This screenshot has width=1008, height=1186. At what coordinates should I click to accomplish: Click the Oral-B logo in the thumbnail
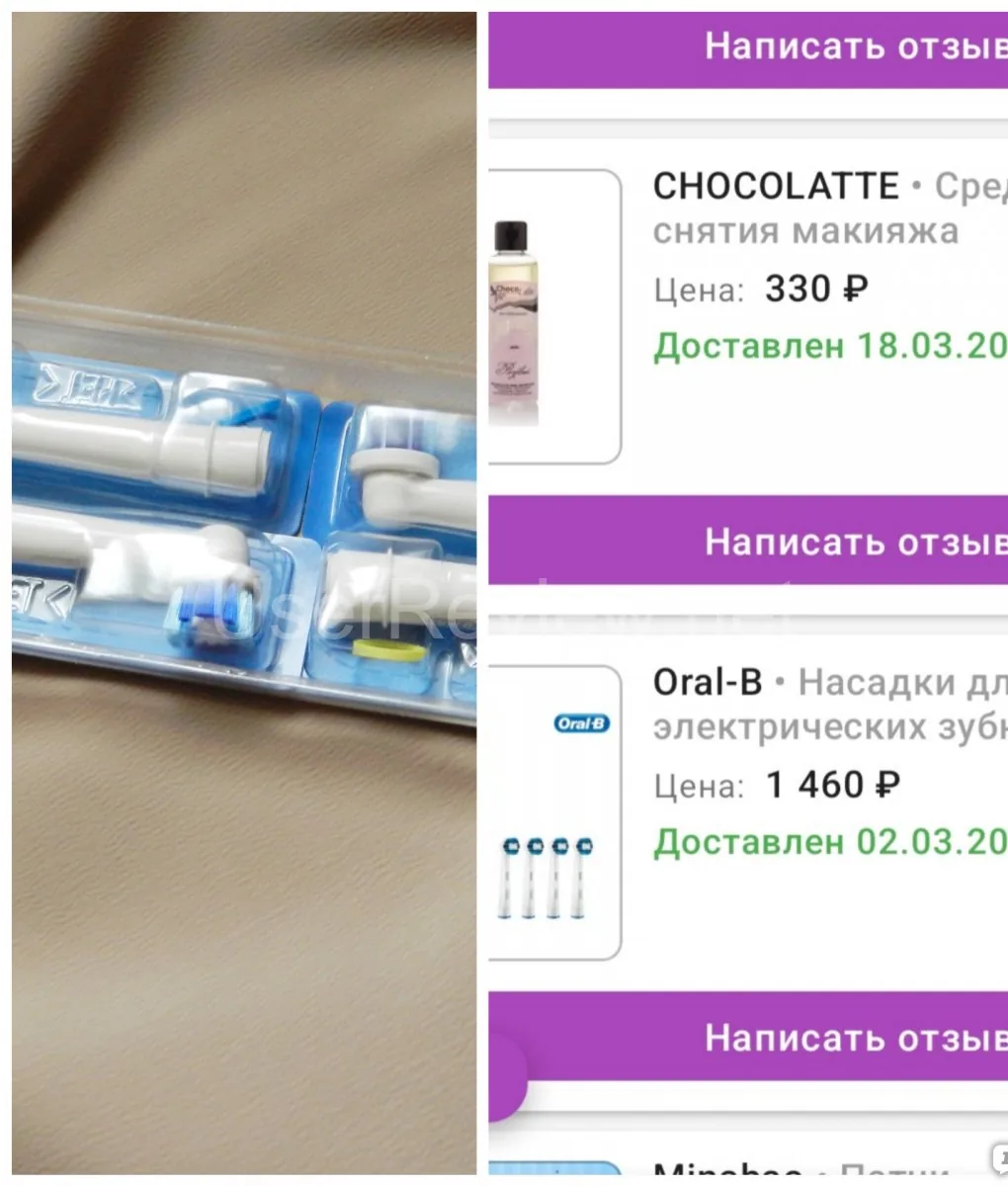(581, 723)
